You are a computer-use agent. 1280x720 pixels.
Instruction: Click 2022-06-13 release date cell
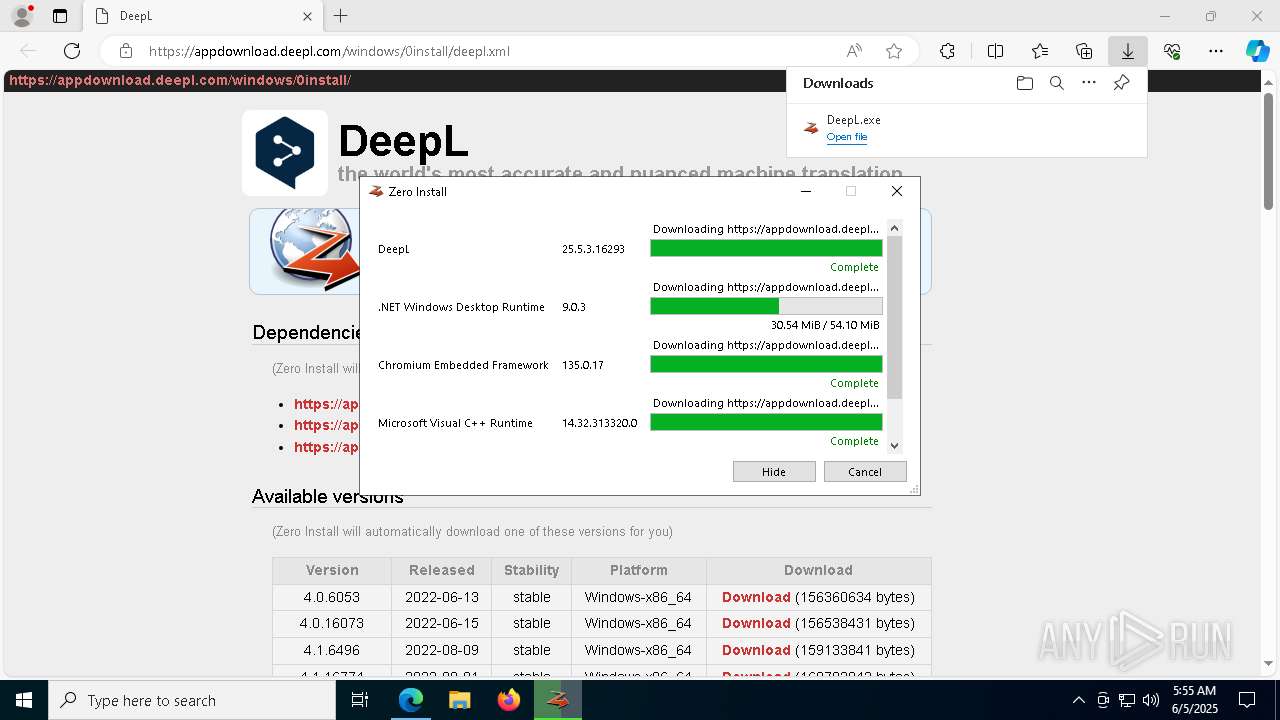pos(442,597)
